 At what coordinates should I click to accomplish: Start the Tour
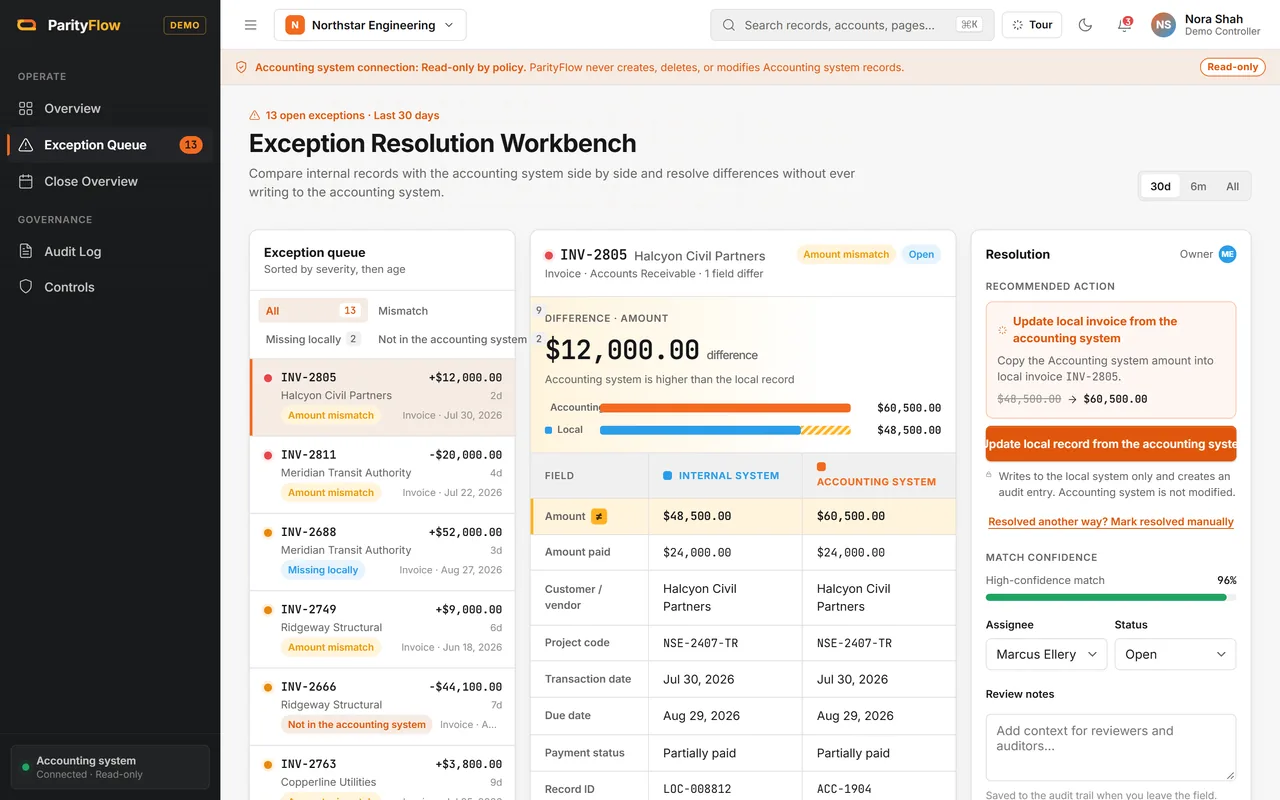click(x=1032, y=25)
